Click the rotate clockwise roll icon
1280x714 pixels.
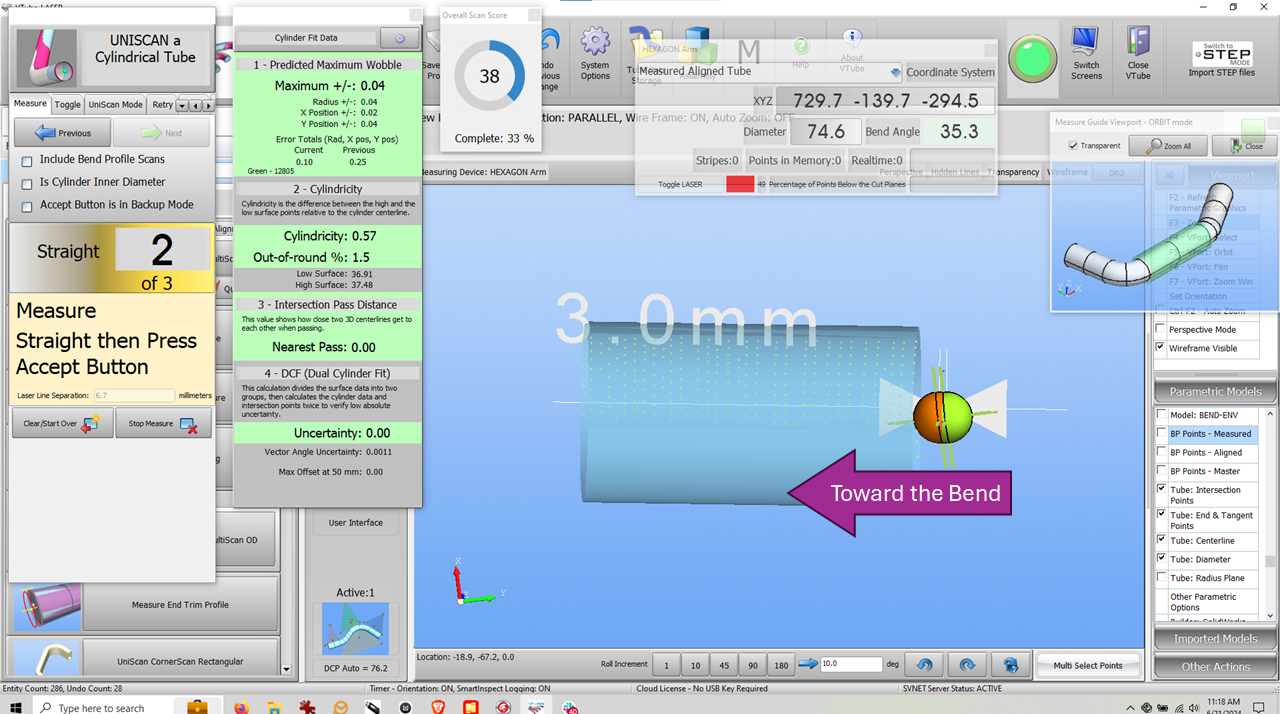click(x=967, y=664)
